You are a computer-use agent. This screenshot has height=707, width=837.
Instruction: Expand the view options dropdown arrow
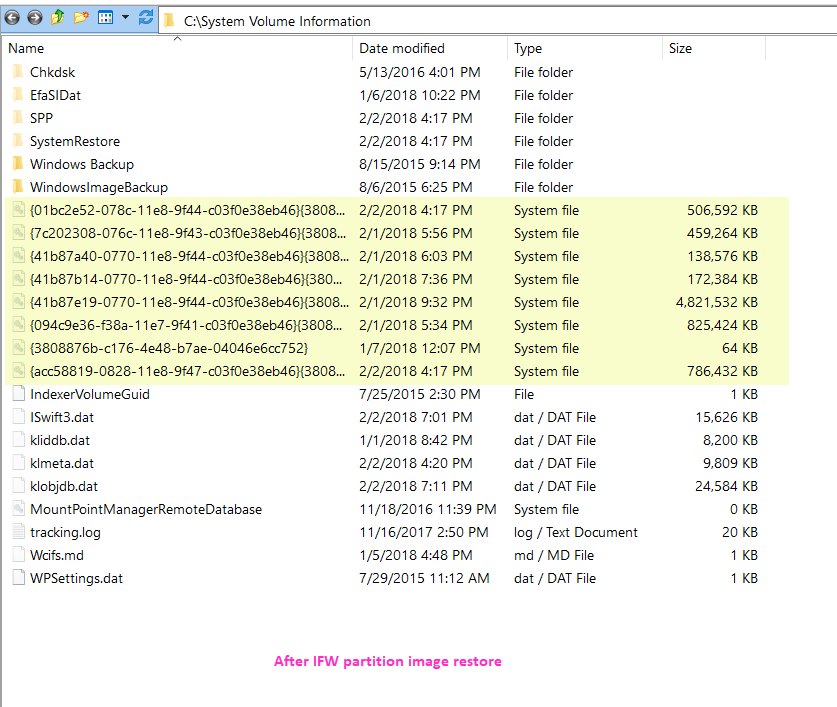[125, 18]
